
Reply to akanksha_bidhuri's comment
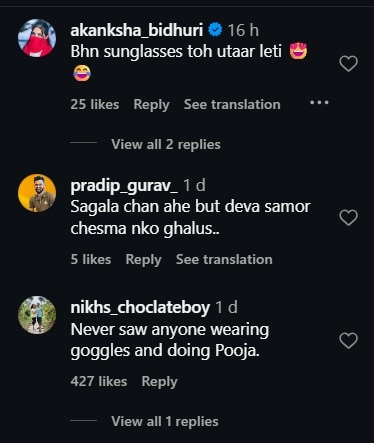[x=151, y=105]
